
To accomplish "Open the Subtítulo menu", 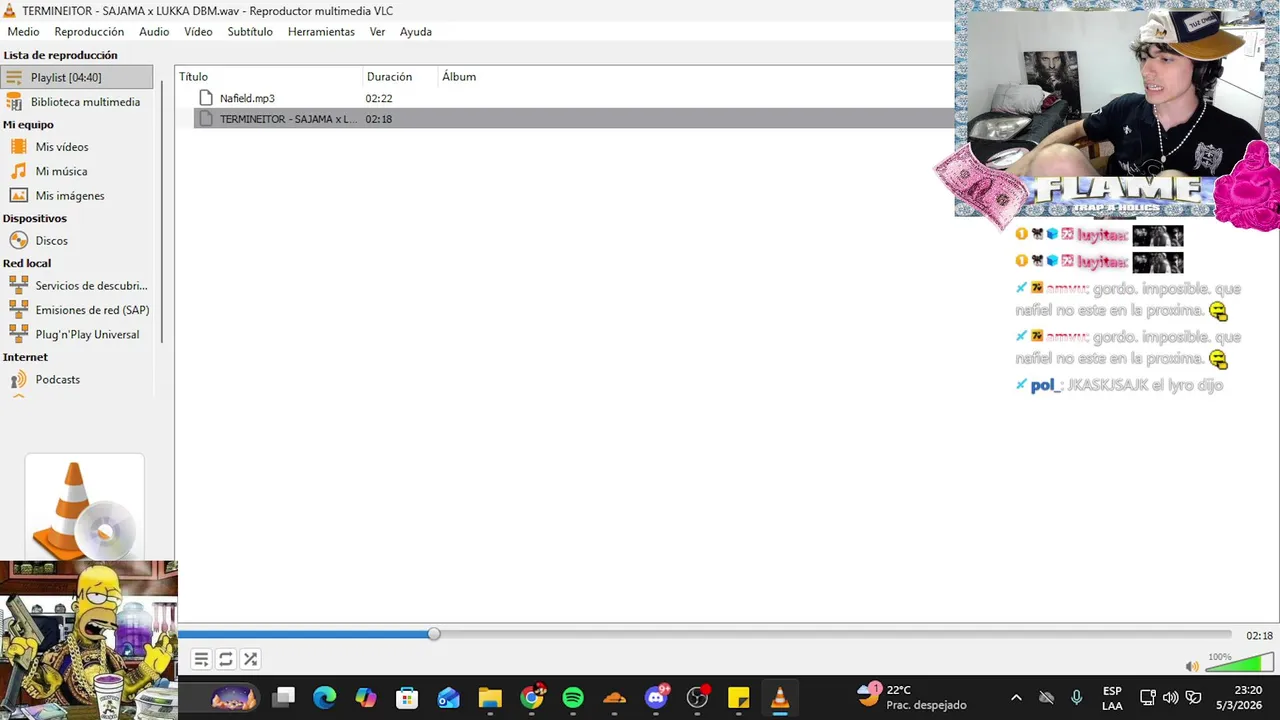I will (250, 32).
